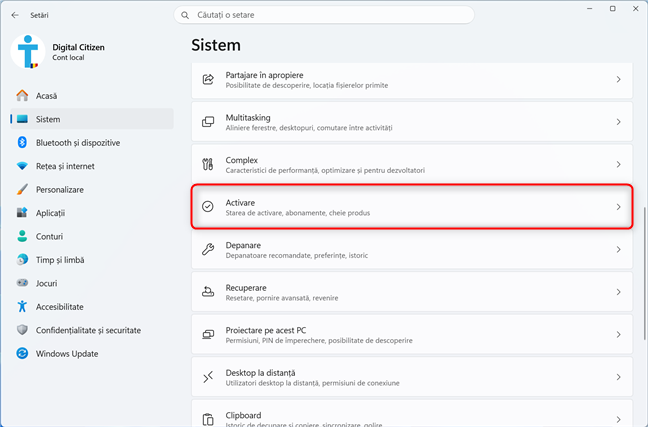Screen dimensions: 648x427
Task: Expand Partajare în apropiere chevron
Action: [x=619, y=79]
